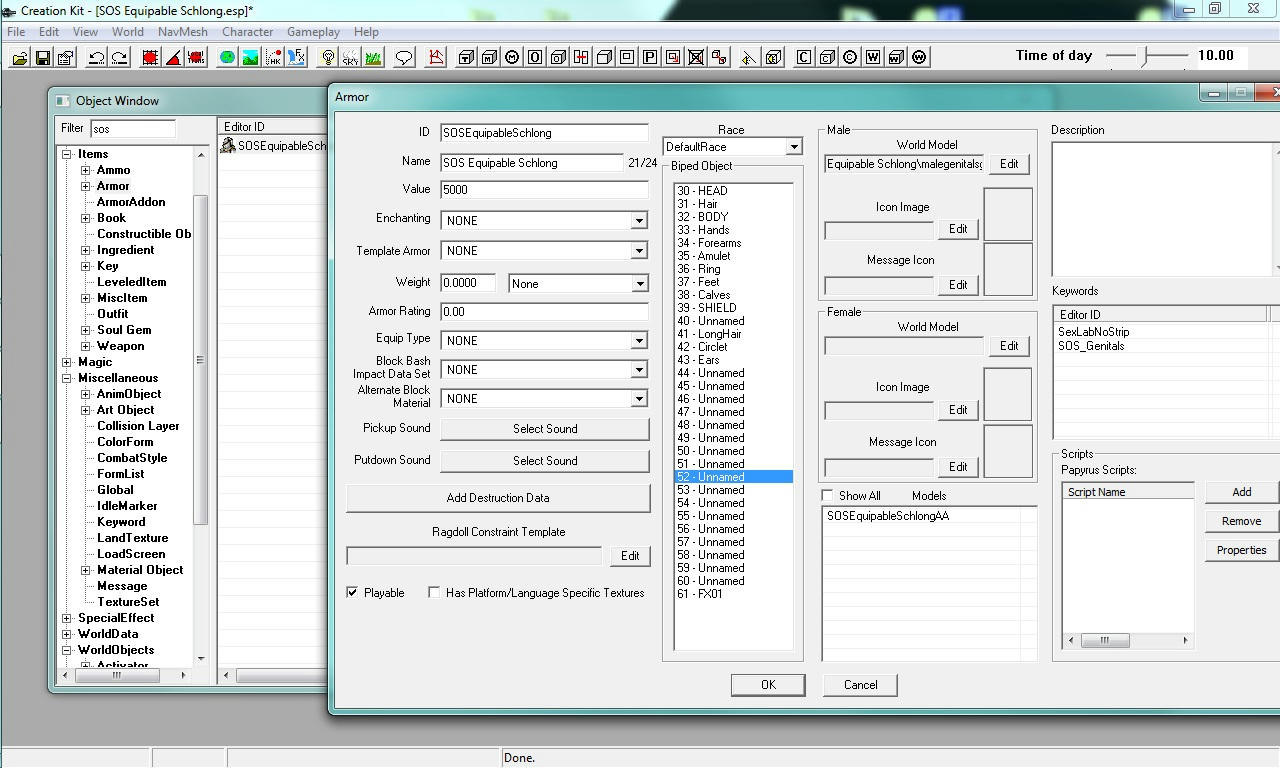Click the redo arrow toolbar icon
The image size is (1280, 768).
(119, 57)
